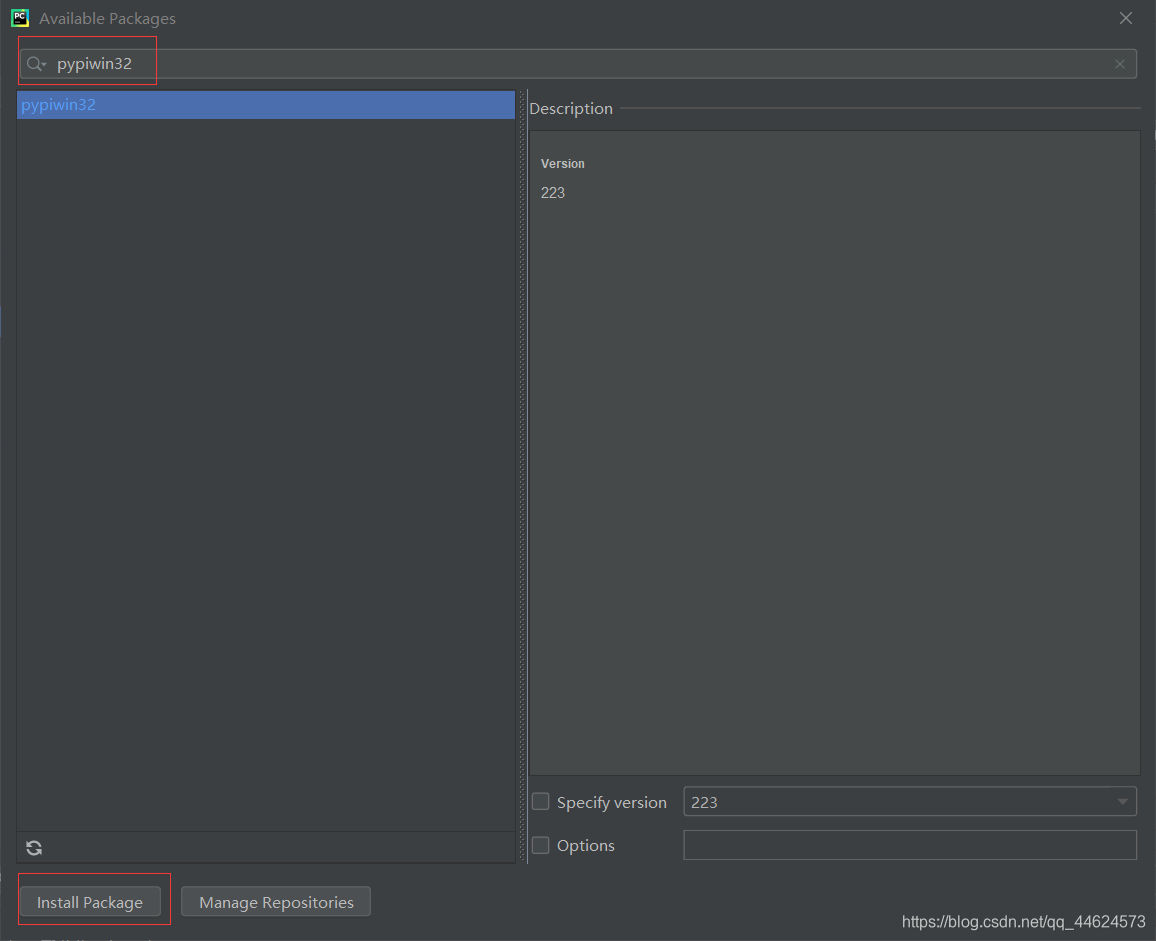Click the PyCharm logo in the title bar
Screen dimensions: 1156x941
[20, 18]
